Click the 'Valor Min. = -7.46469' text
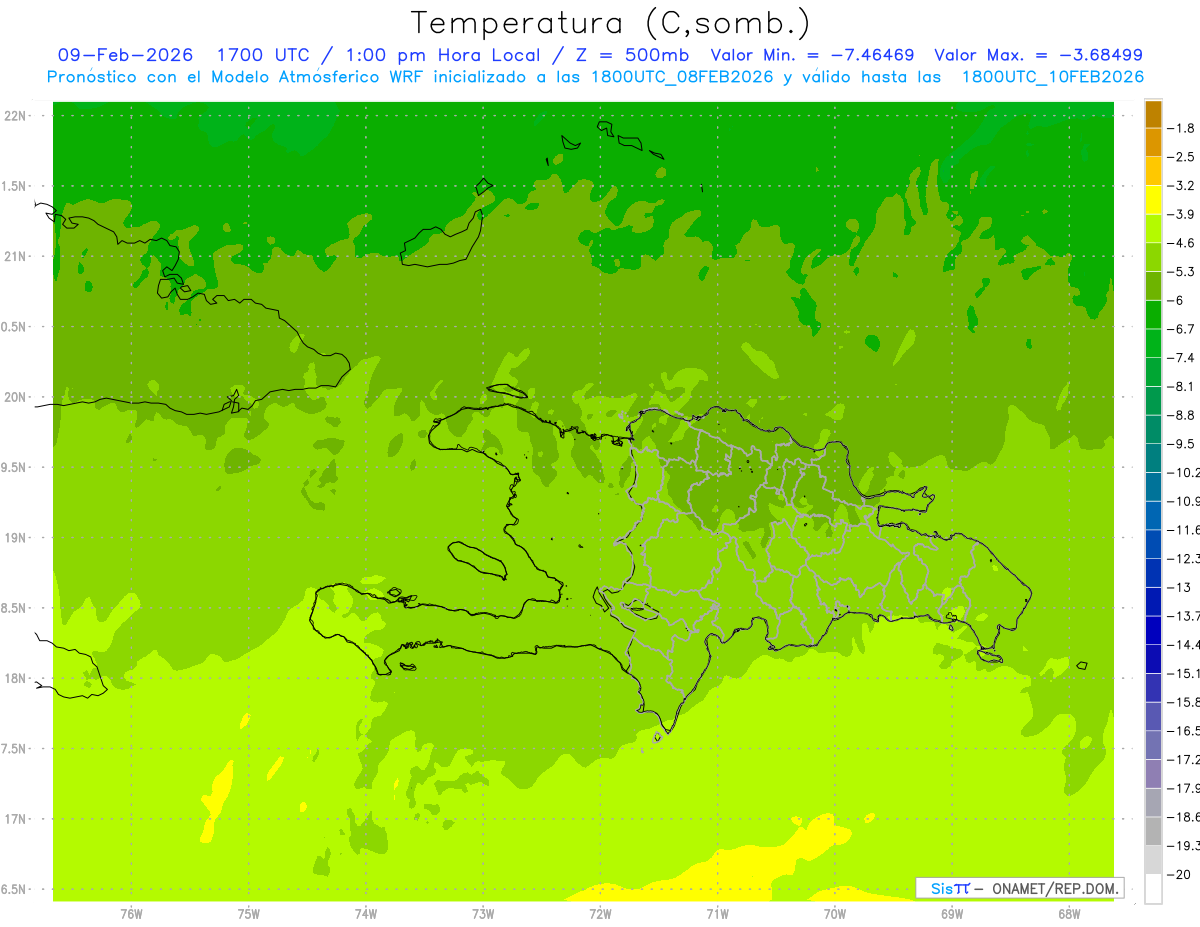Viewport: 1200px width, 927px height. pos(812,55)
